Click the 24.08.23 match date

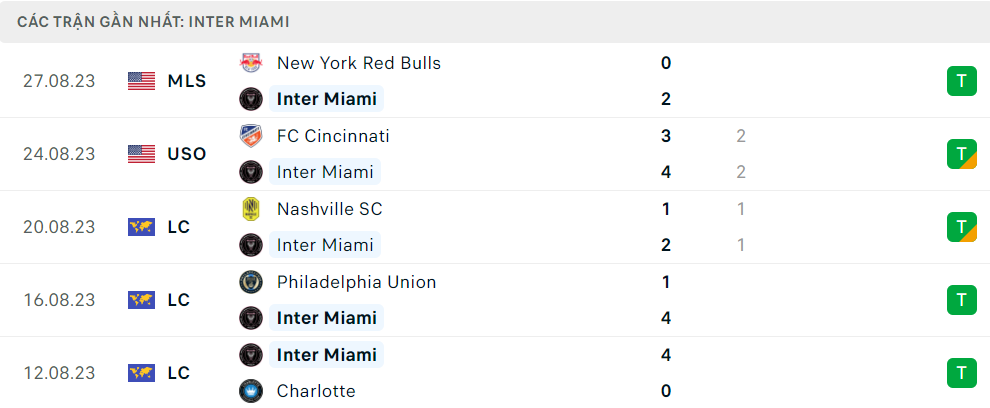pyautogui.click(x=59, y=154)
